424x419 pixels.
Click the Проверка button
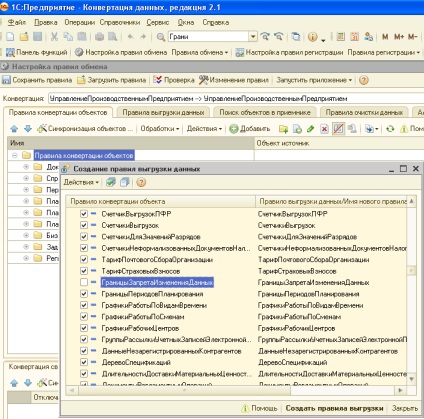pos(174,80)
